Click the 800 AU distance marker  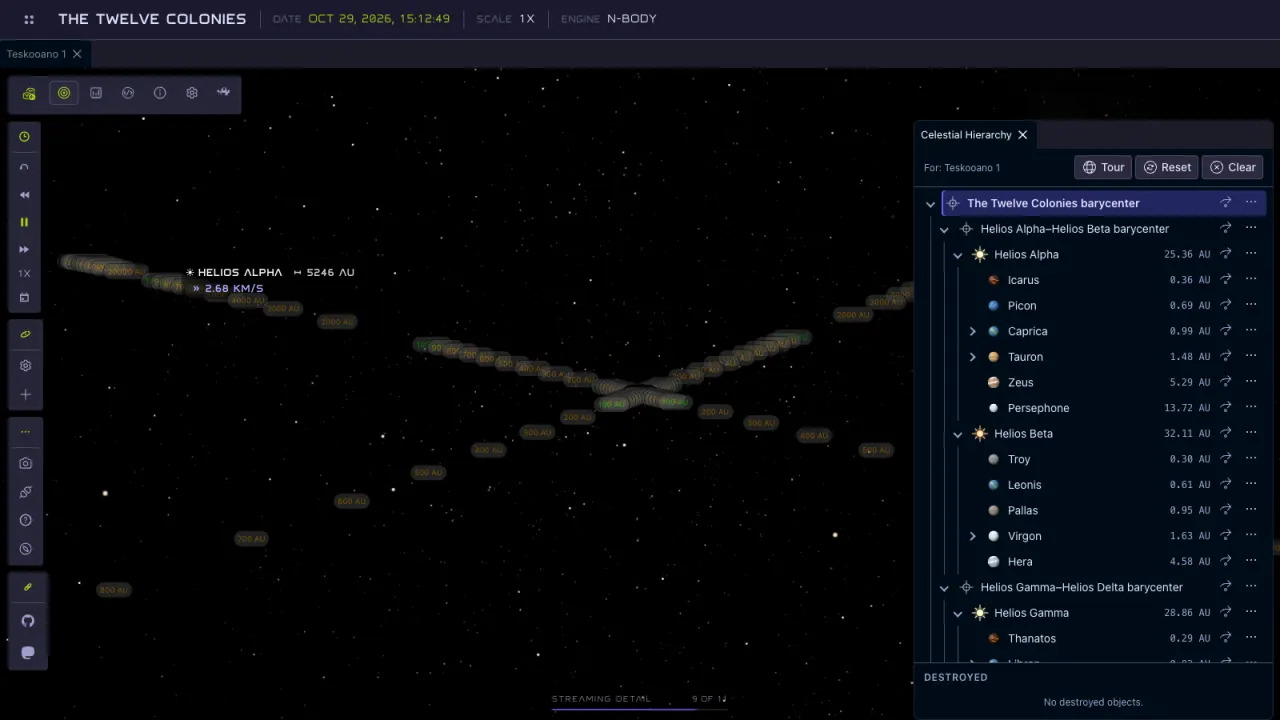point(114,590)
